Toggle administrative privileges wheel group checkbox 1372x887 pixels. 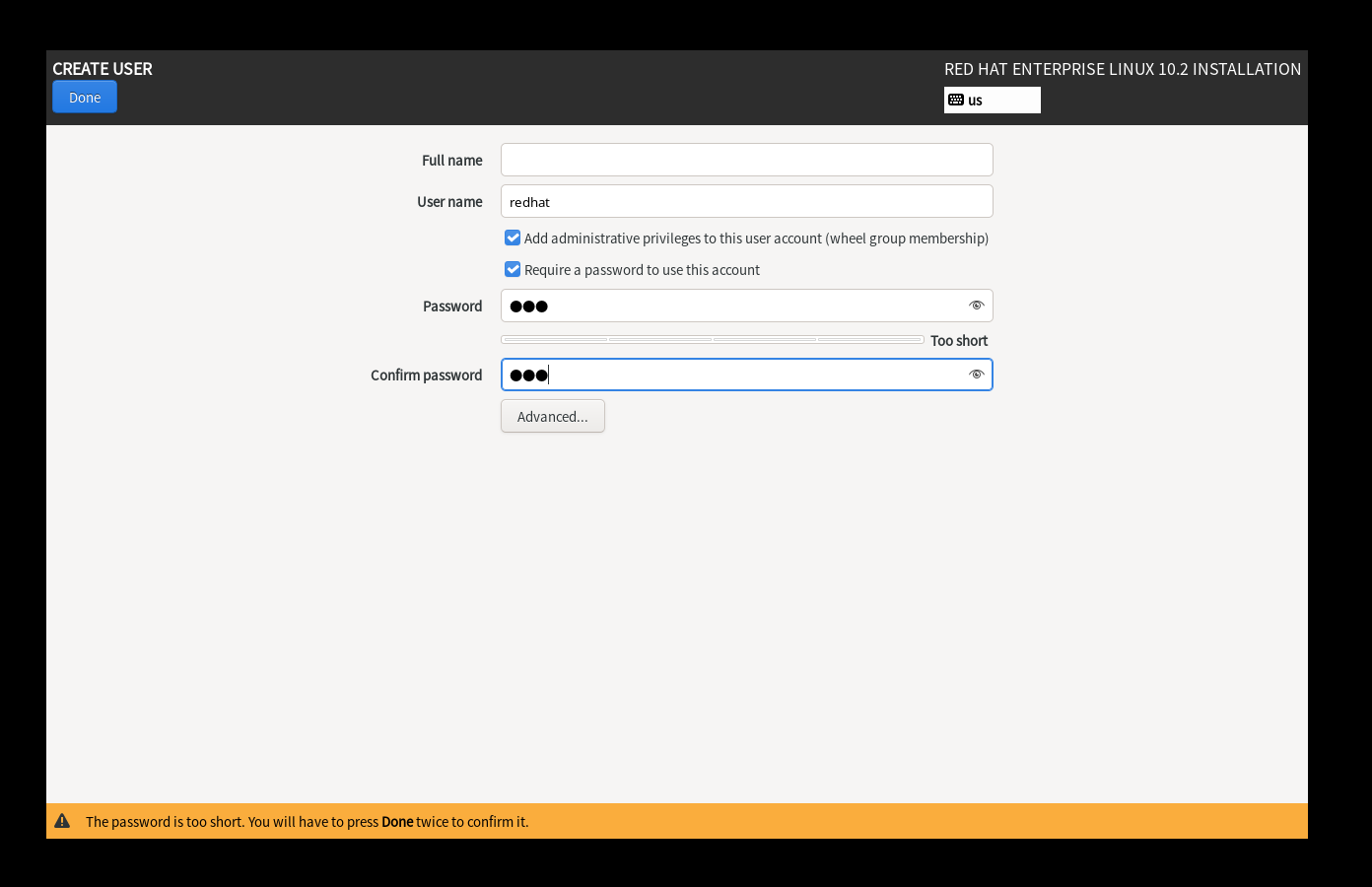point(513,238)
